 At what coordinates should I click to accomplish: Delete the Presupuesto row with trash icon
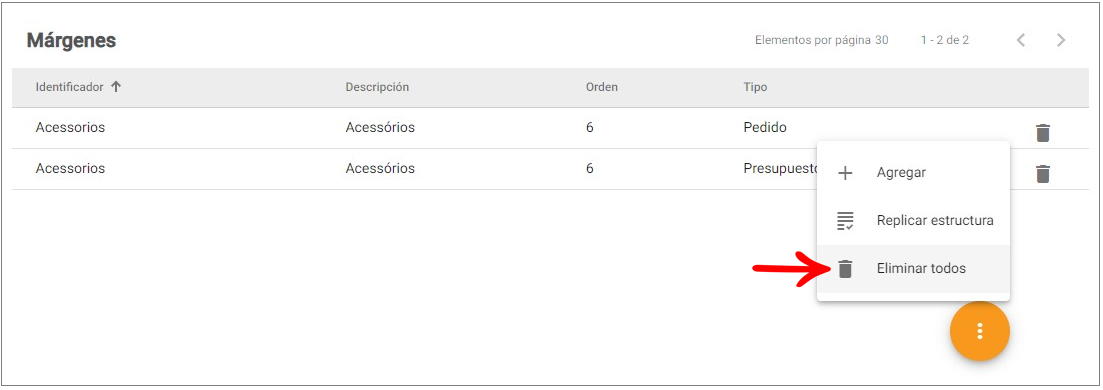tap(1043, 173)
